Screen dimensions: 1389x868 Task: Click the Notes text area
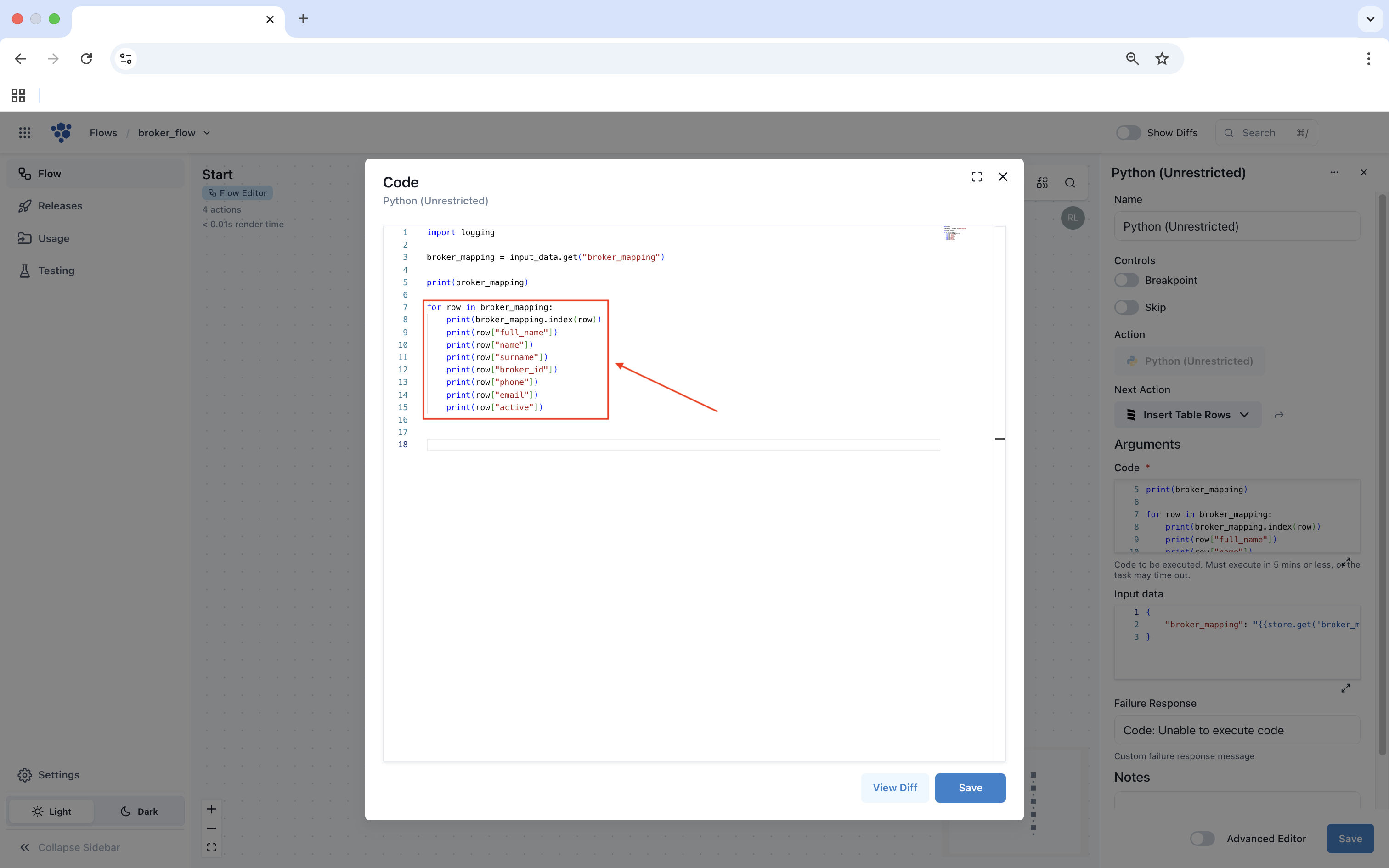click(1237, 800)
